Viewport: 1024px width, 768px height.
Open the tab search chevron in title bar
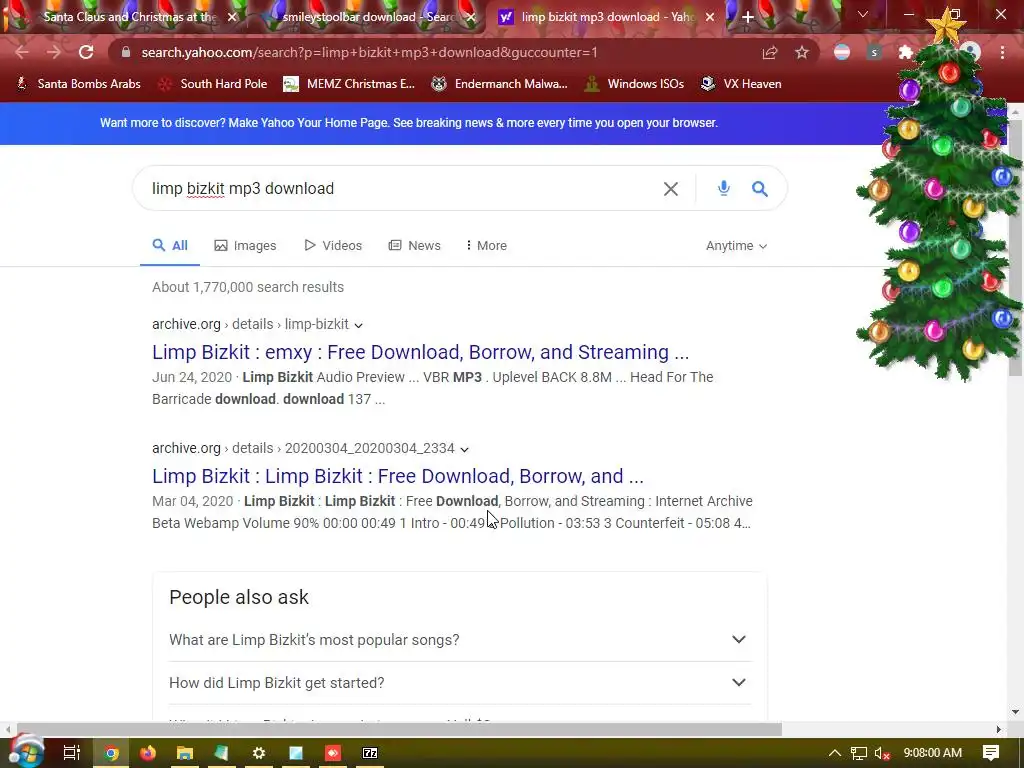click(x=863, y=14)
